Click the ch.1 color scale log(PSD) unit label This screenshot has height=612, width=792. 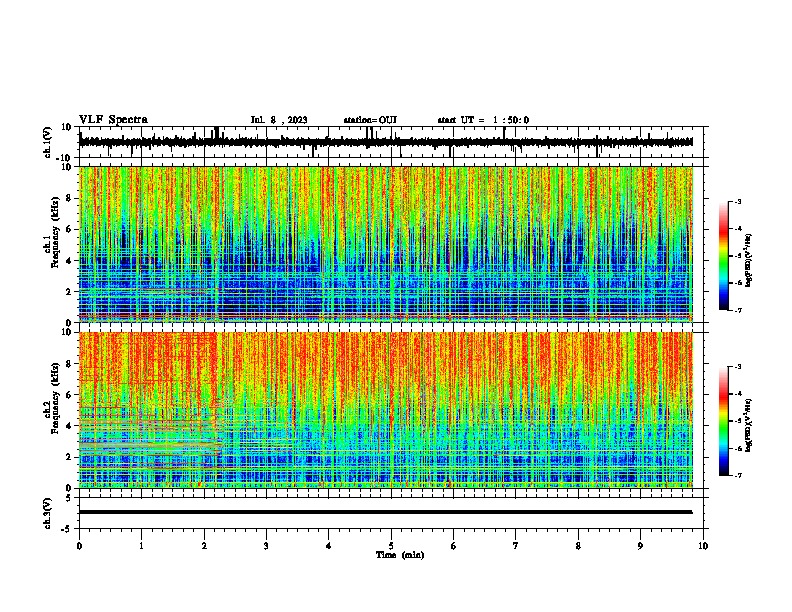tap(749, 260)
